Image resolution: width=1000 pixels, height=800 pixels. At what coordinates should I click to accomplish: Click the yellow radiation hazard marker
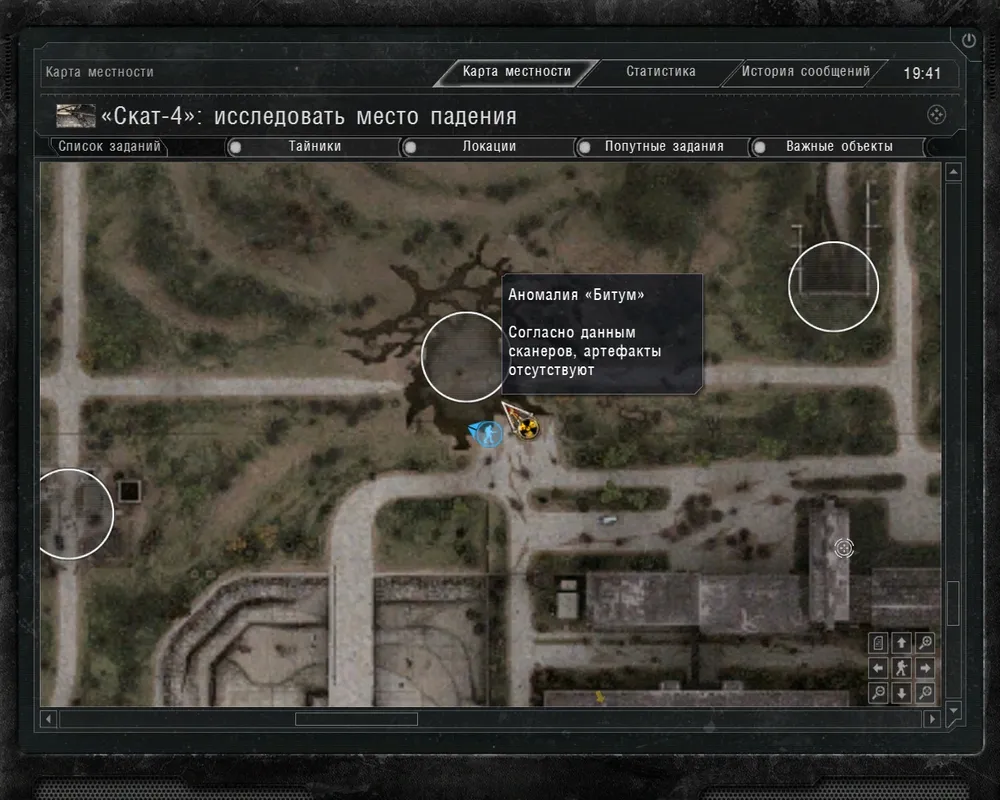(527, 429)
